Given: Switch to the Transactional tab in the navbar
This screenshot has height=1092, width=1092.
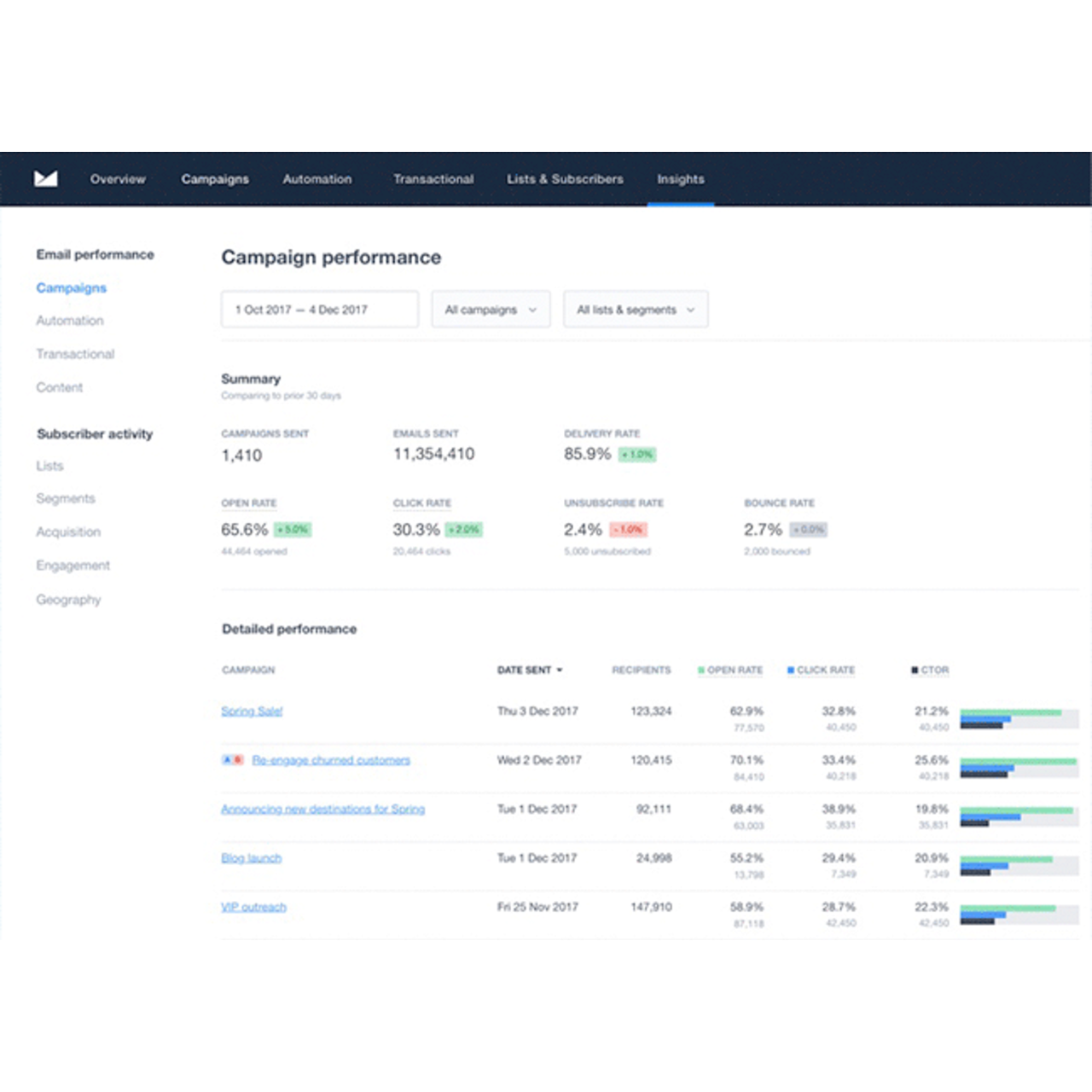Looking at the screenshot, I should 433,179.
